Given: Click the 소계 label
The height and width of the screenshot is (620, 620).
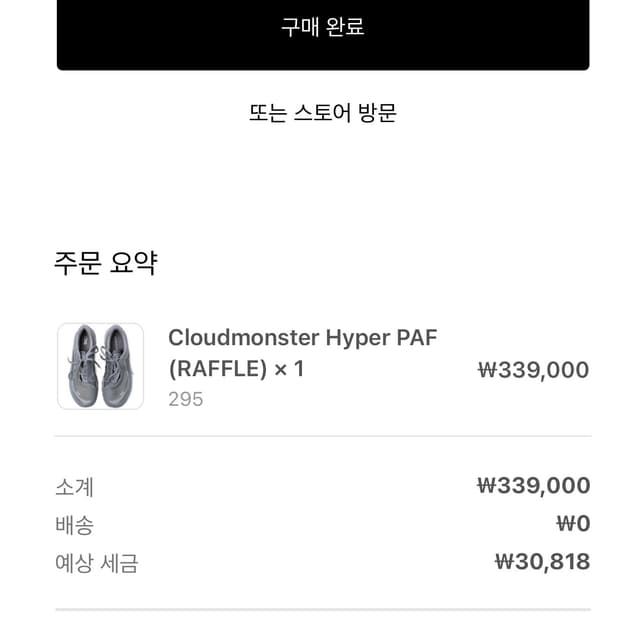Looking at the screenshot, I should [74, 487].
